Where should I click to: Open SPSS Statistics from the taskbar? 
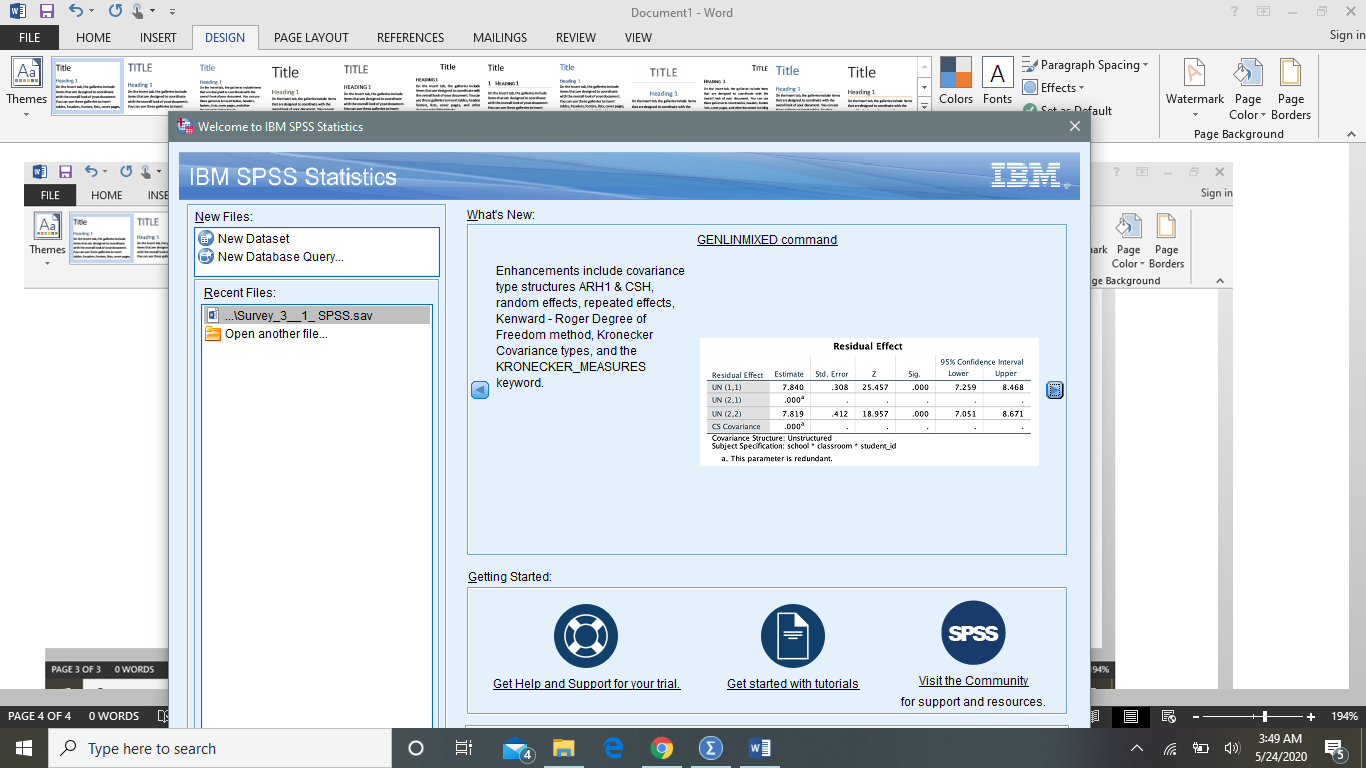[711, 747]
